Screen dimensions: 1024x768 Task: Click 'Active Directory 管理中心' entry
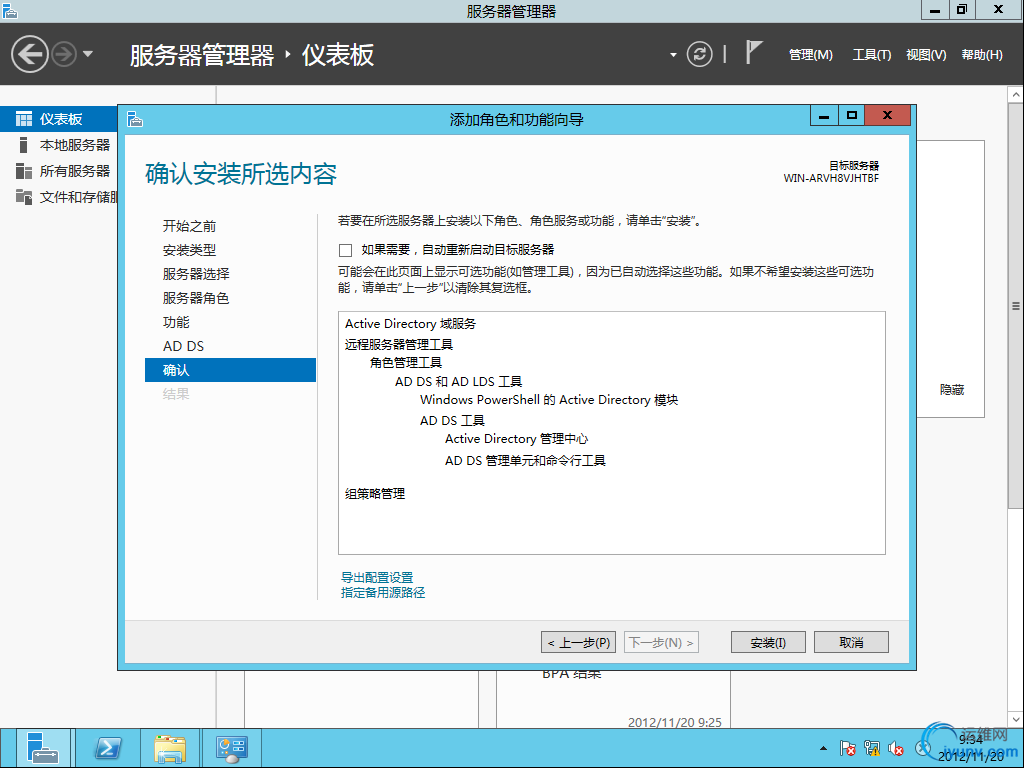tap(517, 439)
